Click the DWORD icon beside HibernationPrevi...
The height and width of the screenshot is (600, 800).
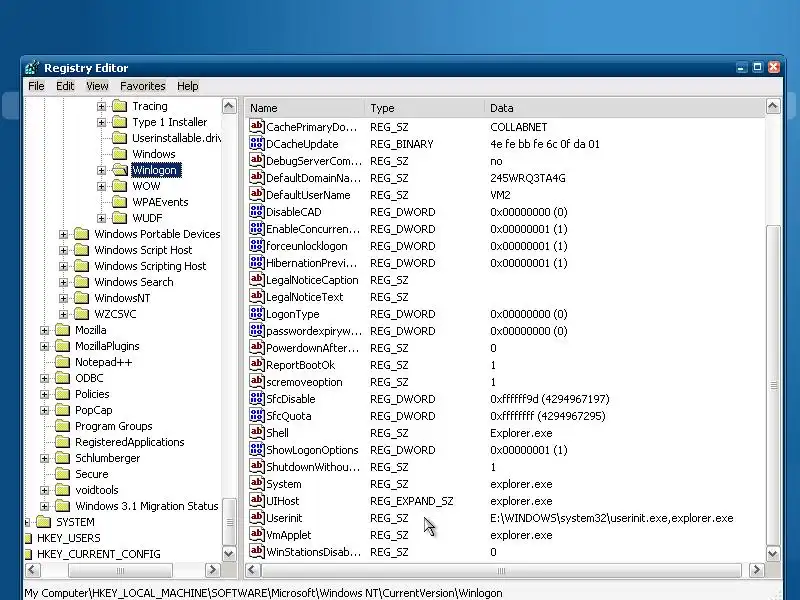[257, 262]
